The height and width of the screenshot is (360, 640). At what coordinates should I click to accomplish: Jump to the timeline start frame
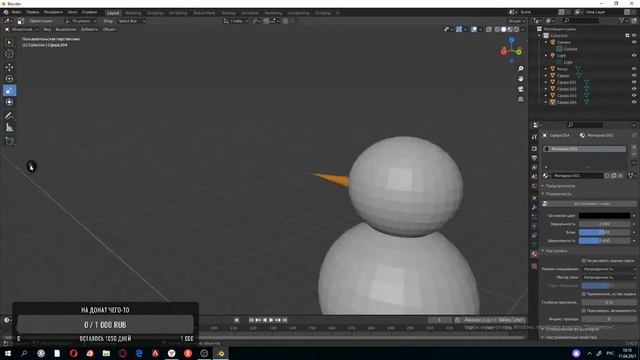[251, 320]
